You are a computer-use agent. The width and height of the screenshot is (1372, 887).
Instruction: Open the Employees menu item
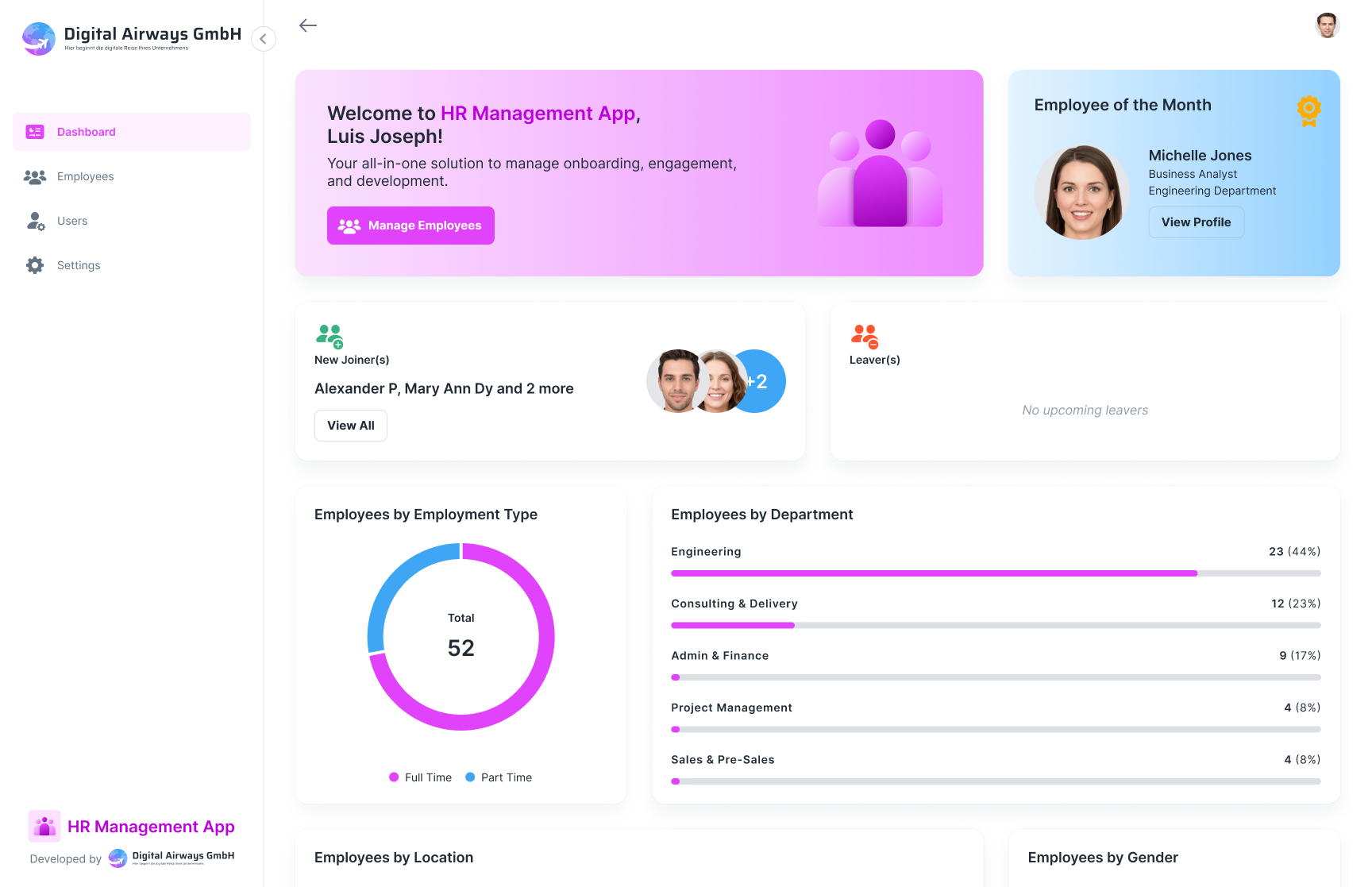coord(132,176)
